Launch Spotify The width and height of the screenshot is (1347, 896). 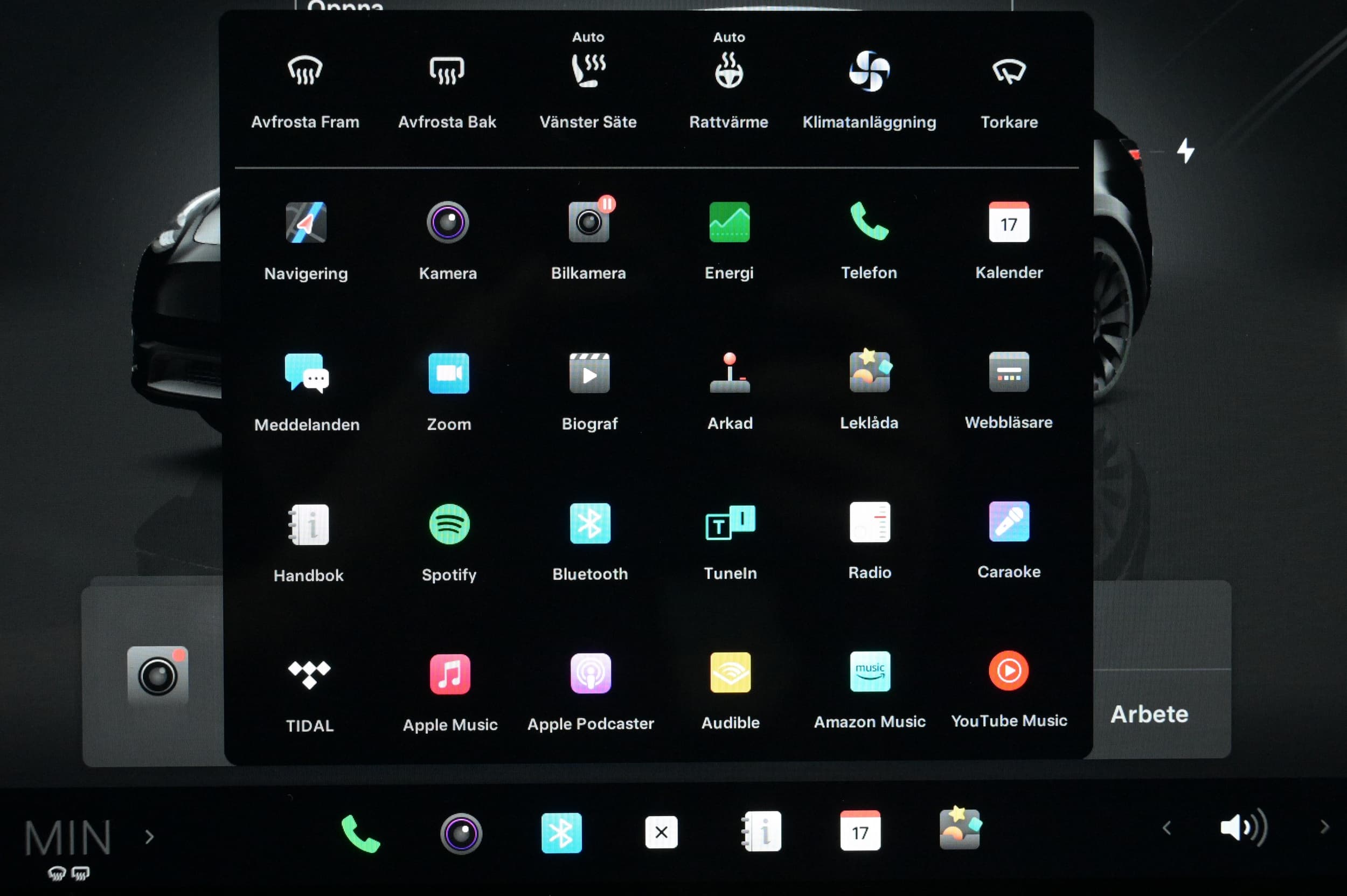[449, 524]
